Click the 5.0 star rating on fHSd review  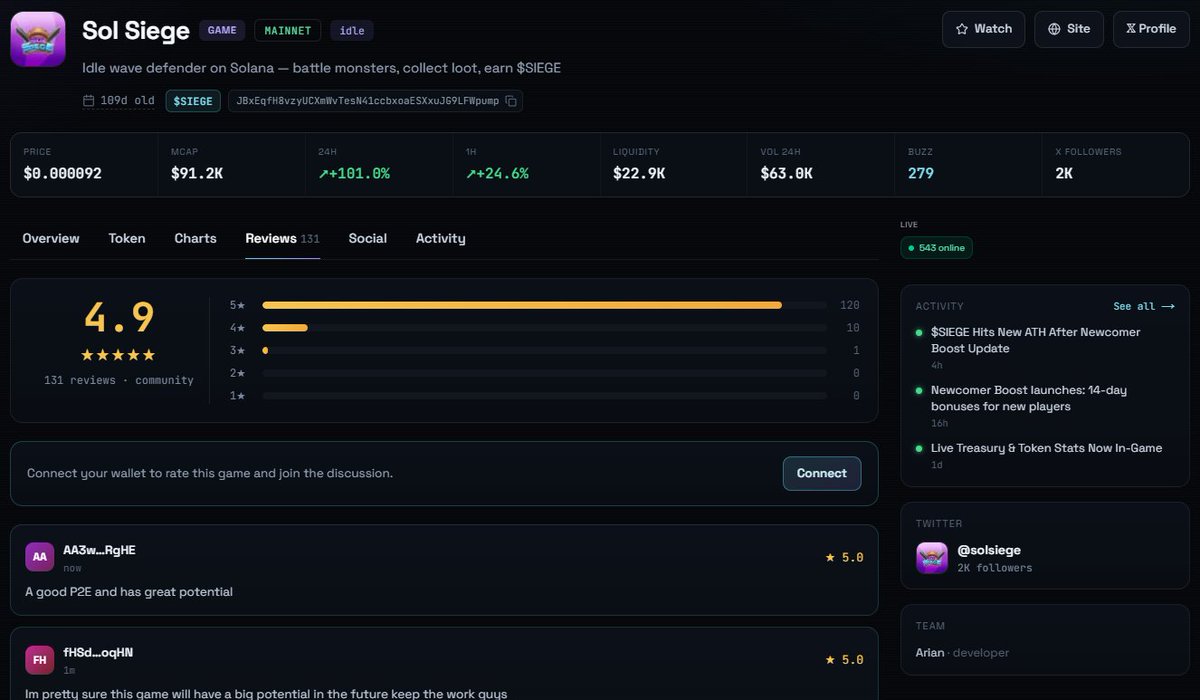(844, 660)
